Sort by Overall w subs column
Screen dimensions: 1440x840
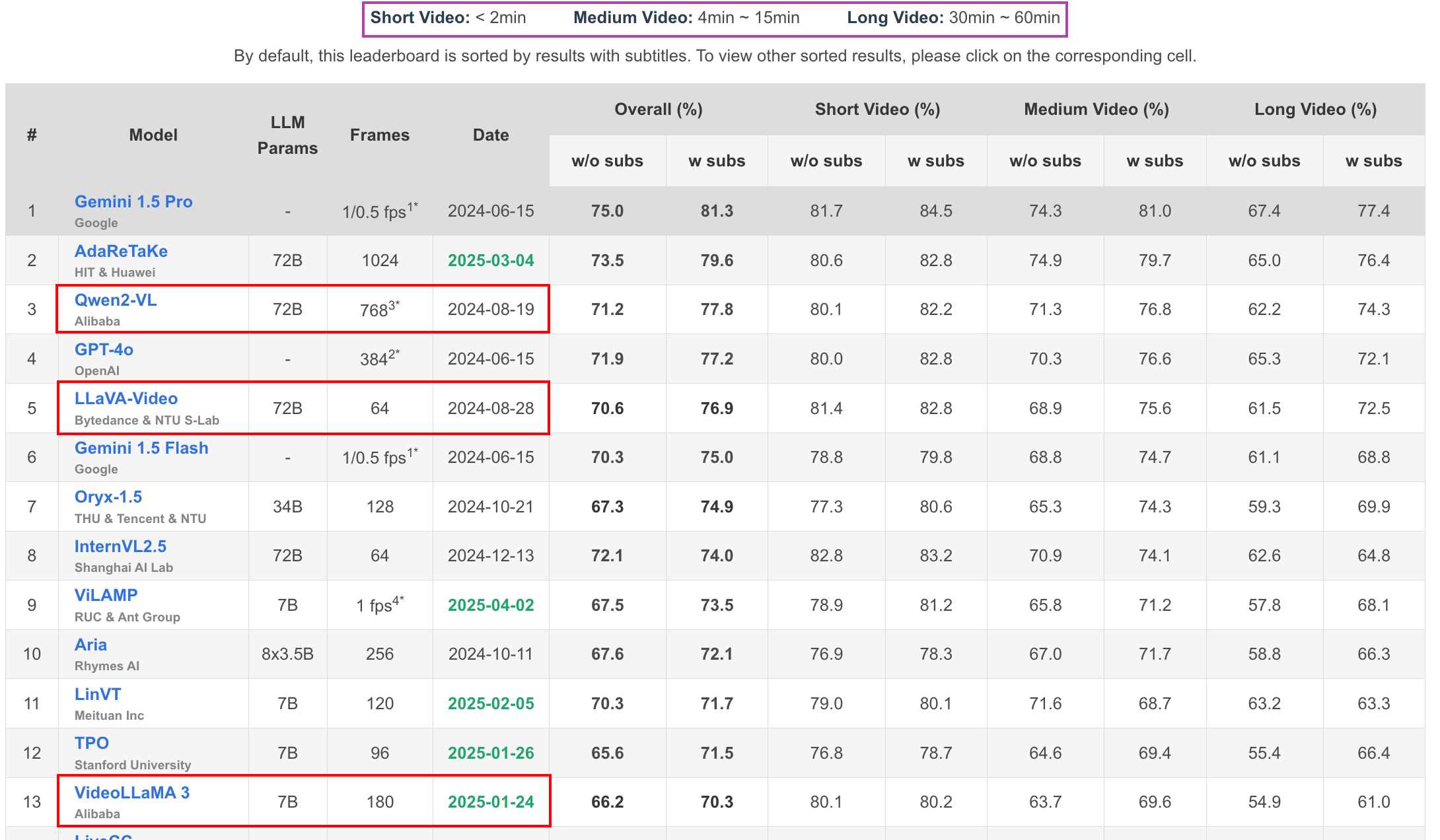[x=717, y=161]
